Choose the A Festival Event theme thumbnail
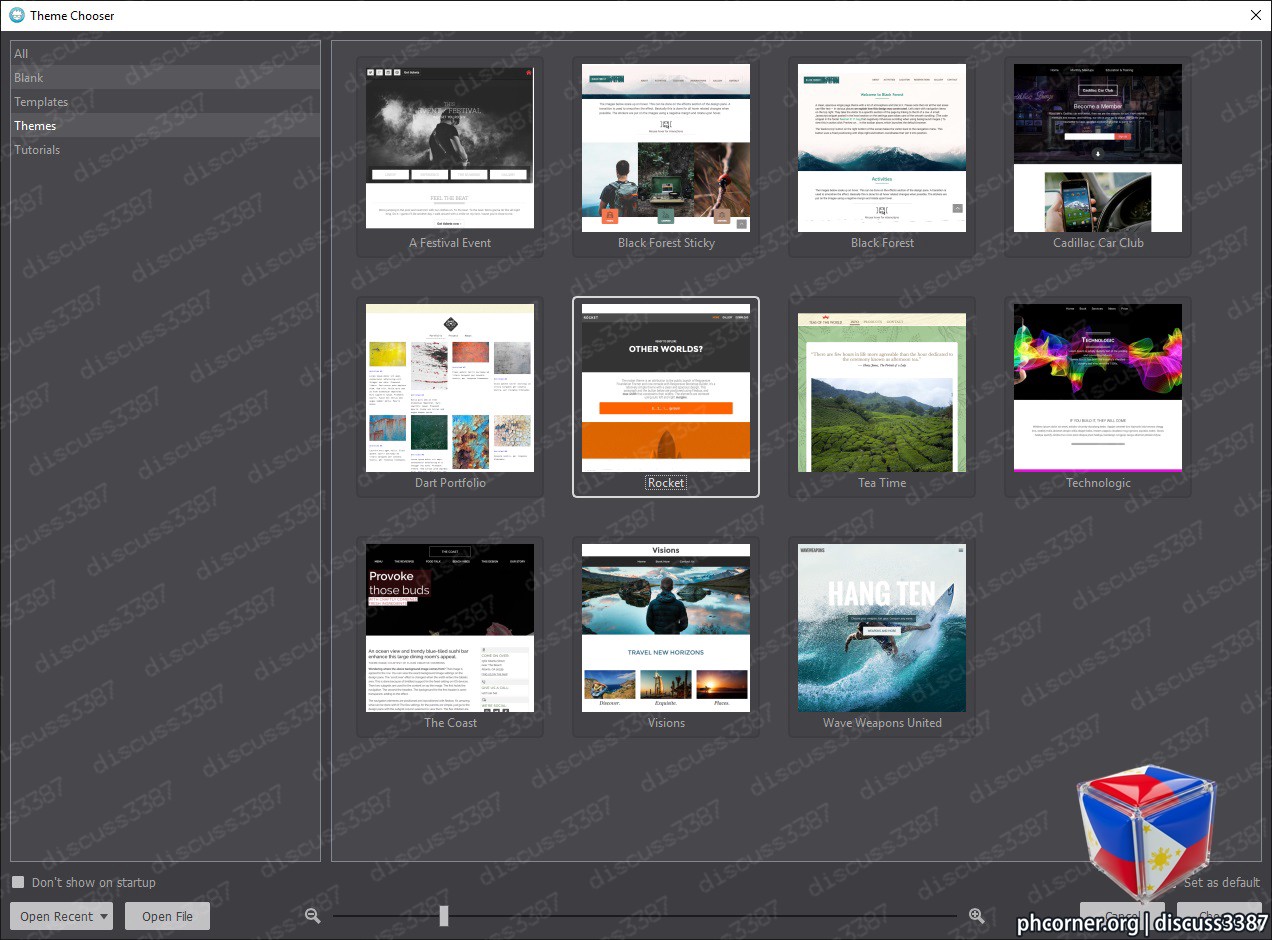1272x940 pixels. (x=450, y=147)
